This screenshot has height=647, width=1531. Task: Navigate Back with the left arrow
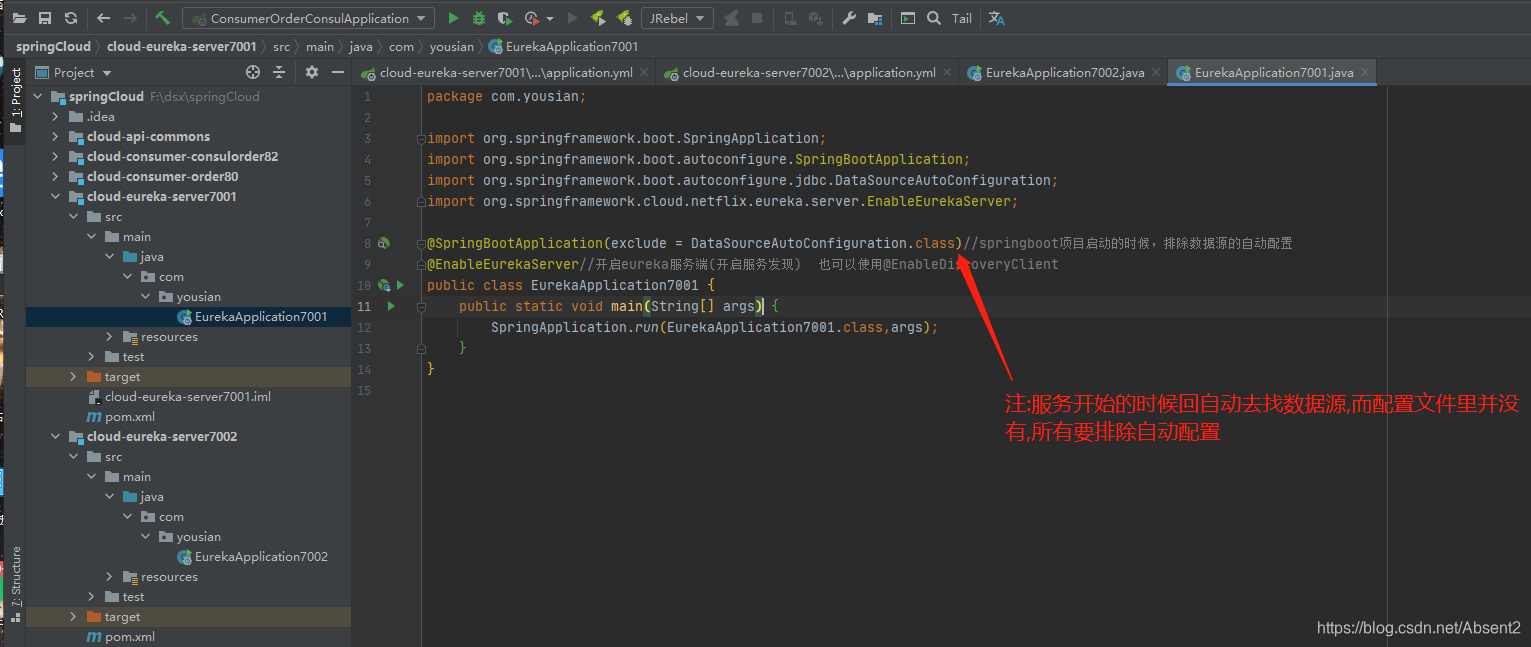[104, 18]
